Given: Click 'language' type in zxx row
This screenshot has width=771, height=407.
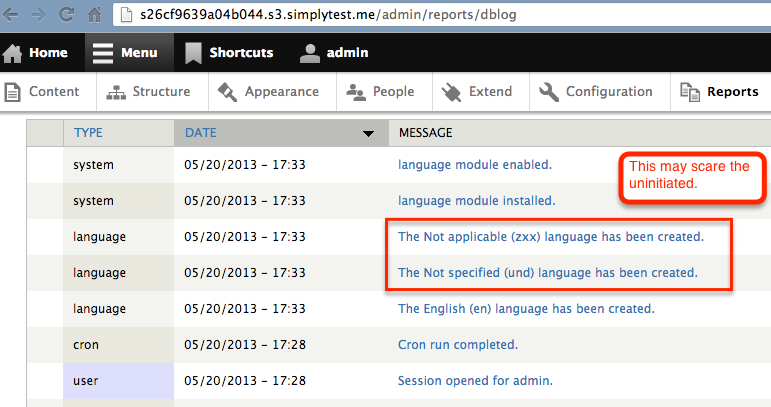Looking at the screenshot, I should pyautogui.click(x=99, y=237).
